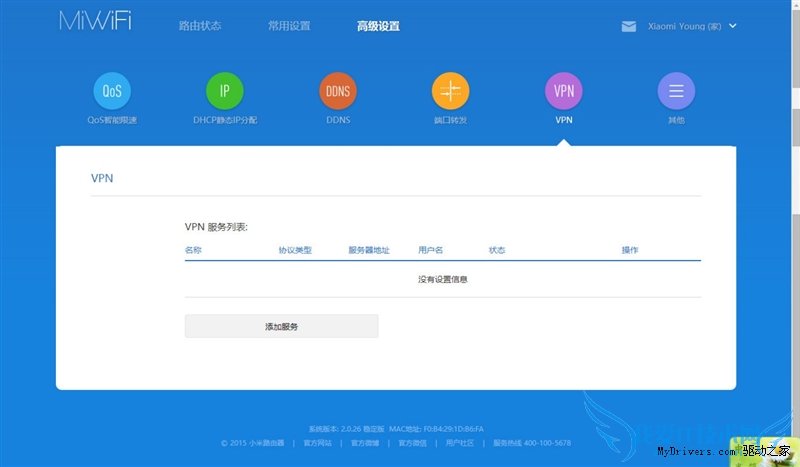The width and height of the screenshot is (800, 467).
Task: Select the 高级设置 (Advanced Settings) tab
Action: 378,26
